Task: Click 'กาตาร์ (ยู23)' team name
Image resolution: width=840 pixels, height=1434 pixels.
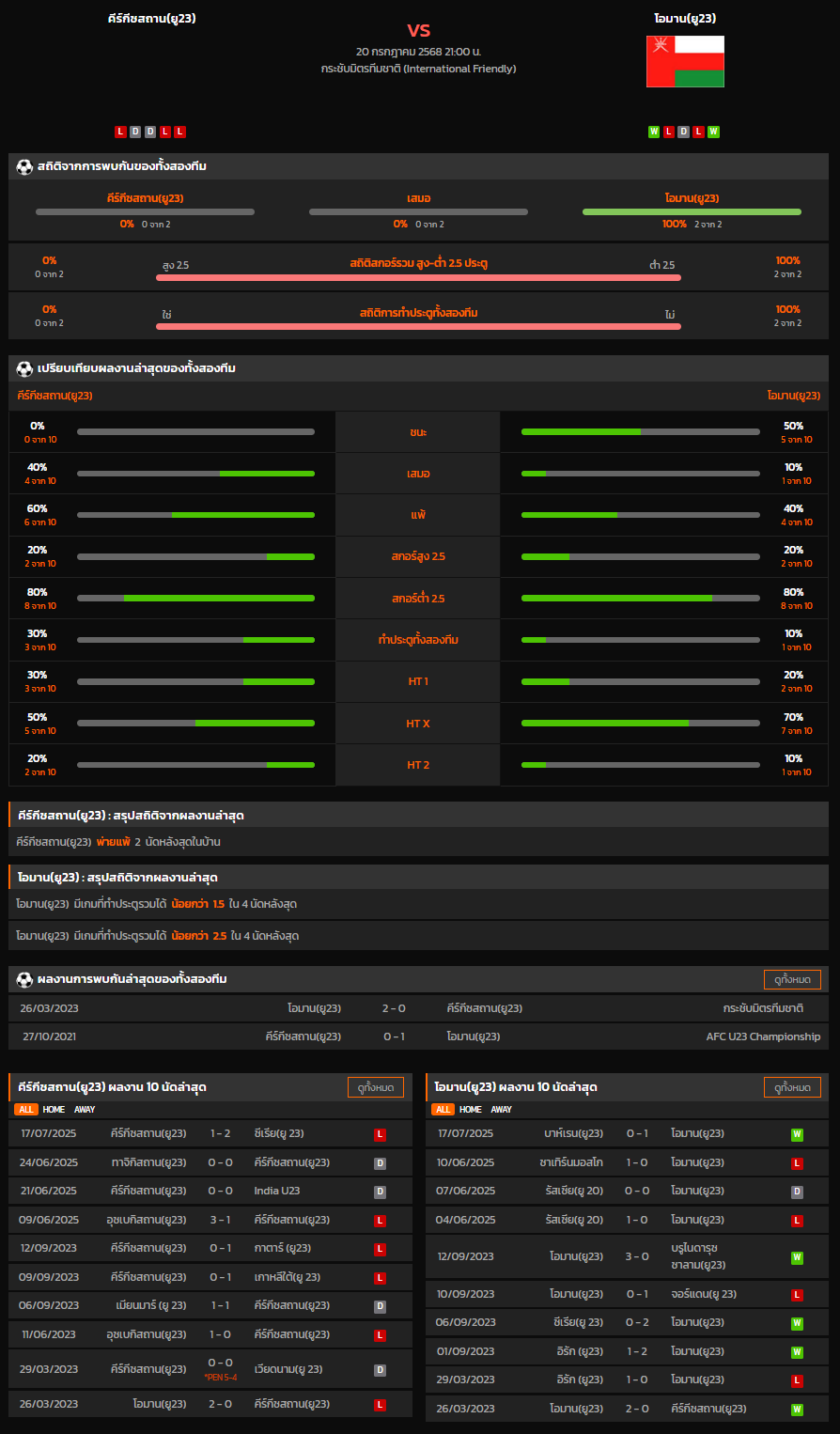Action: 283,1248
